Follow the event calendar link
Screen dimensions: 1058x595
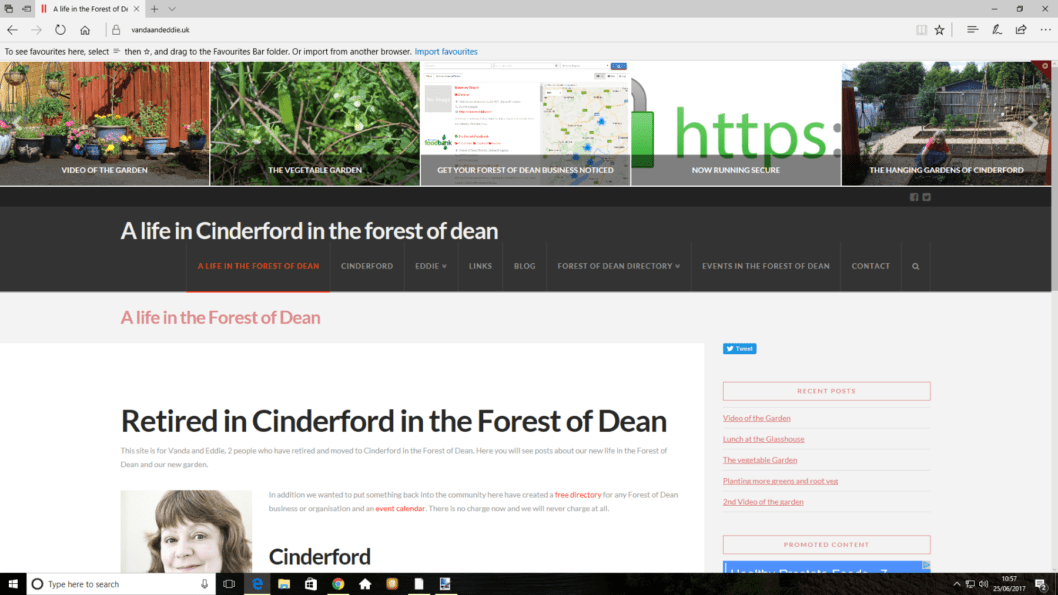[400, 509]
